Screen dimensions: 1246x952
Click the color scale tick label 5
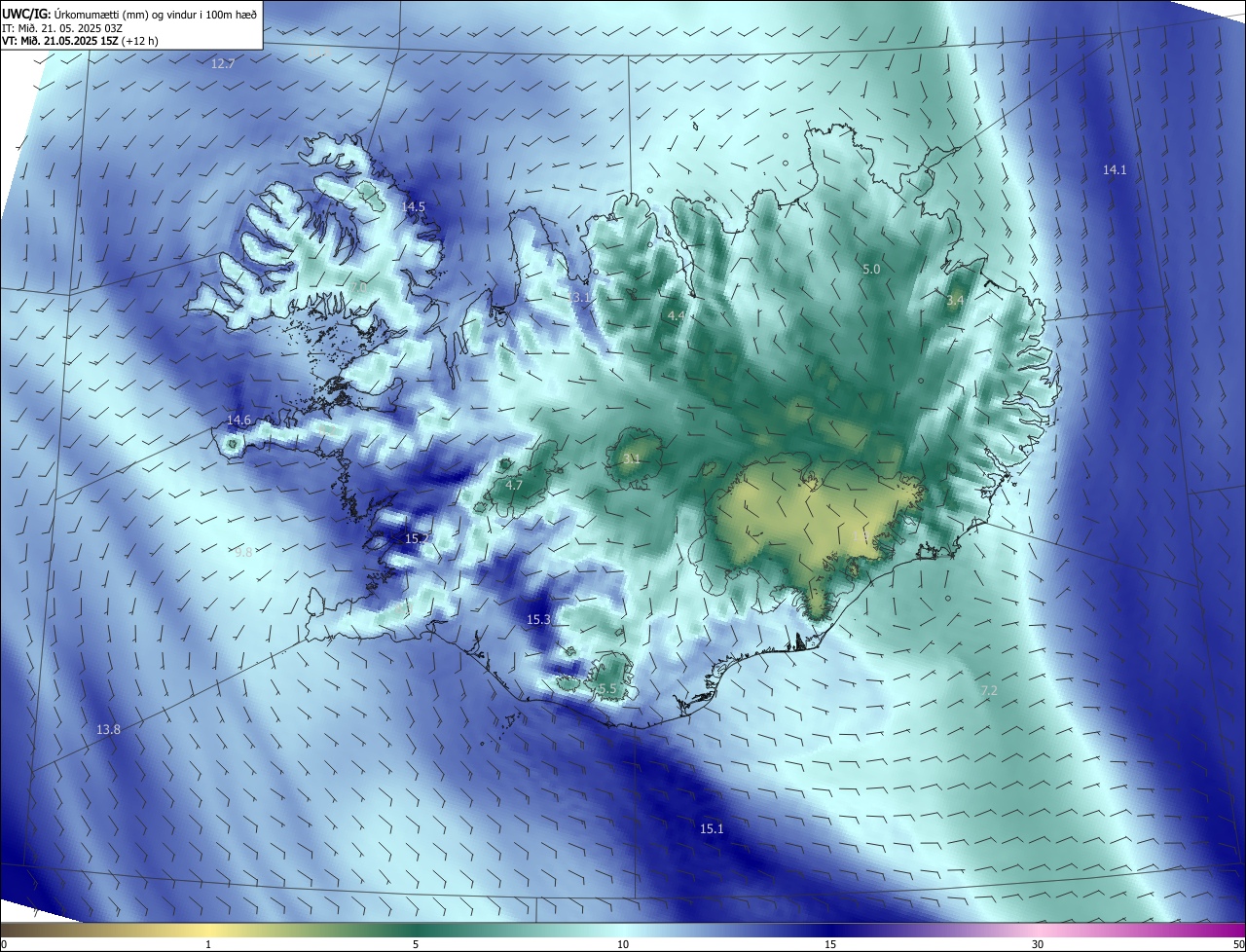pyautogui.click(x=416, y=945)
